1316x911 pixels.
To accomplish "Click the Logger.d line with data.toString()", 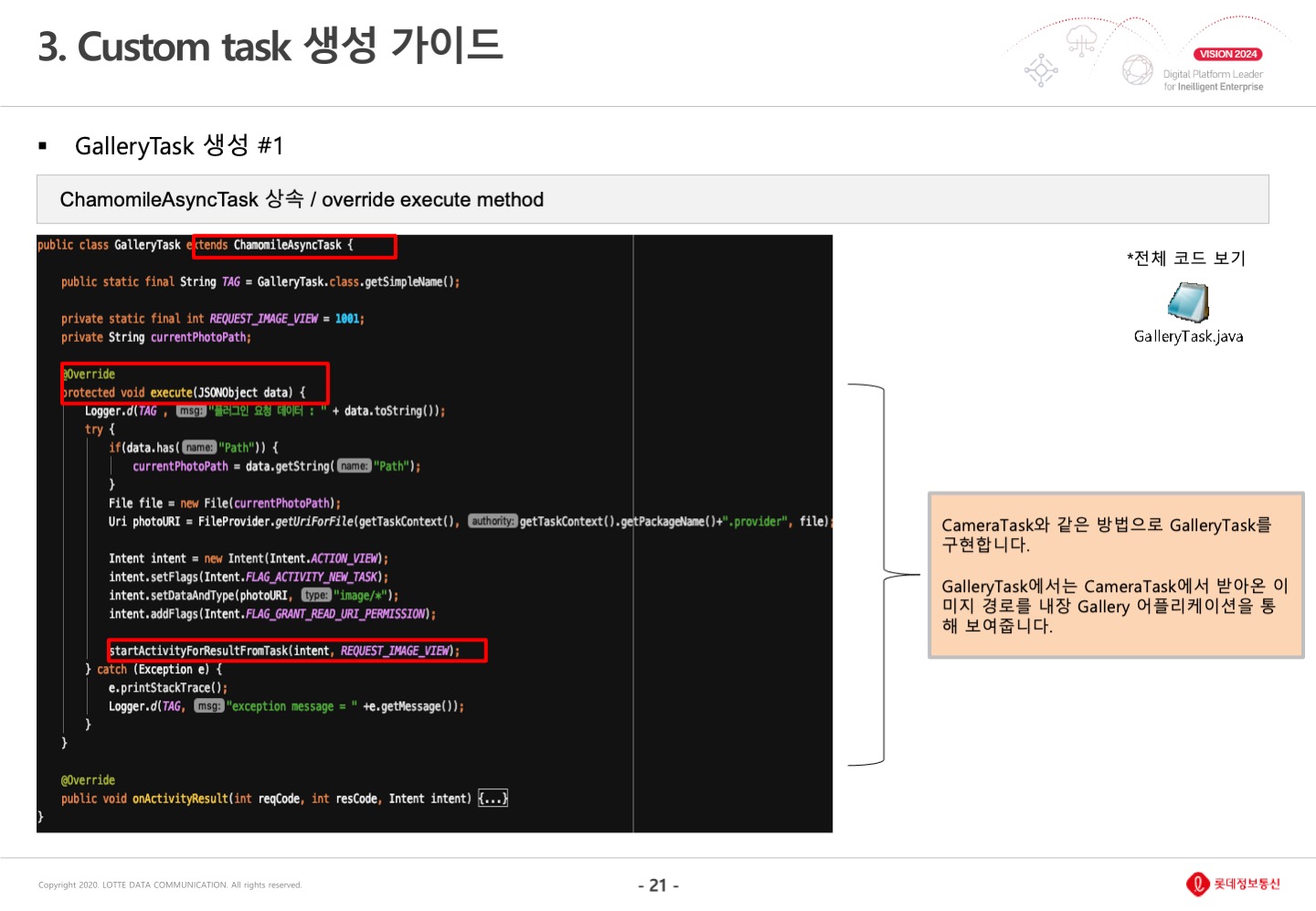I will (x=265, y=411).
